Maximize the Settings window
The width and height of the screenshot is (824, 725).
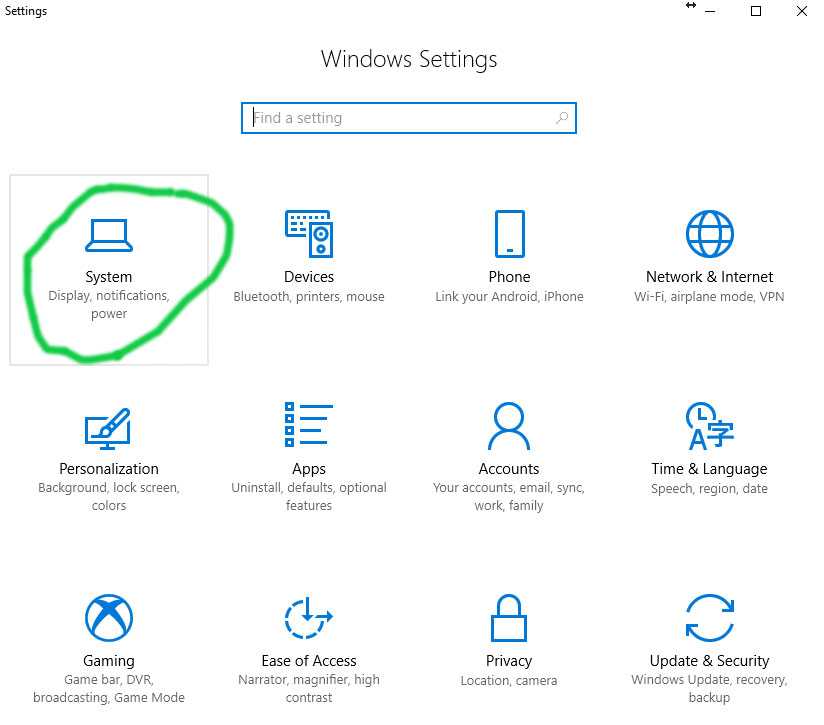tap(756, 11)
